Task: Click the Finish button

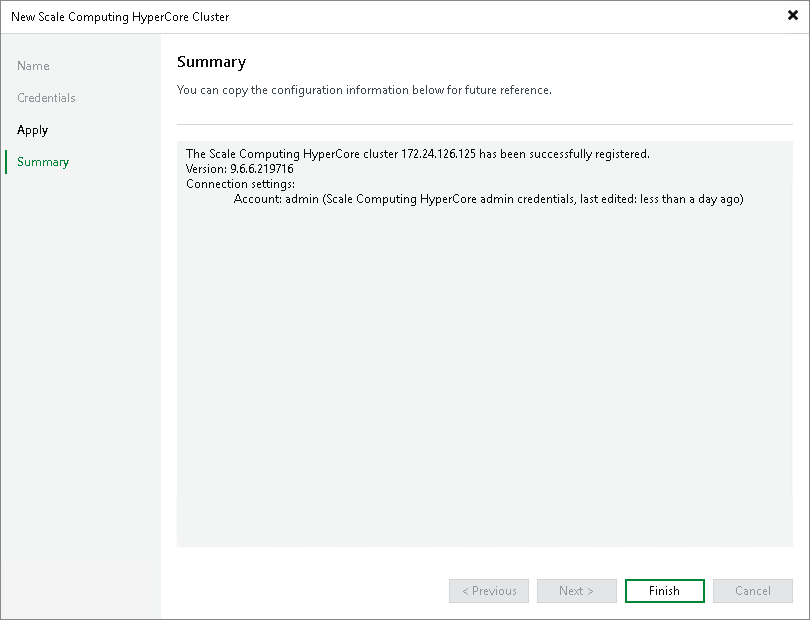Action: [x=664, y=591]
